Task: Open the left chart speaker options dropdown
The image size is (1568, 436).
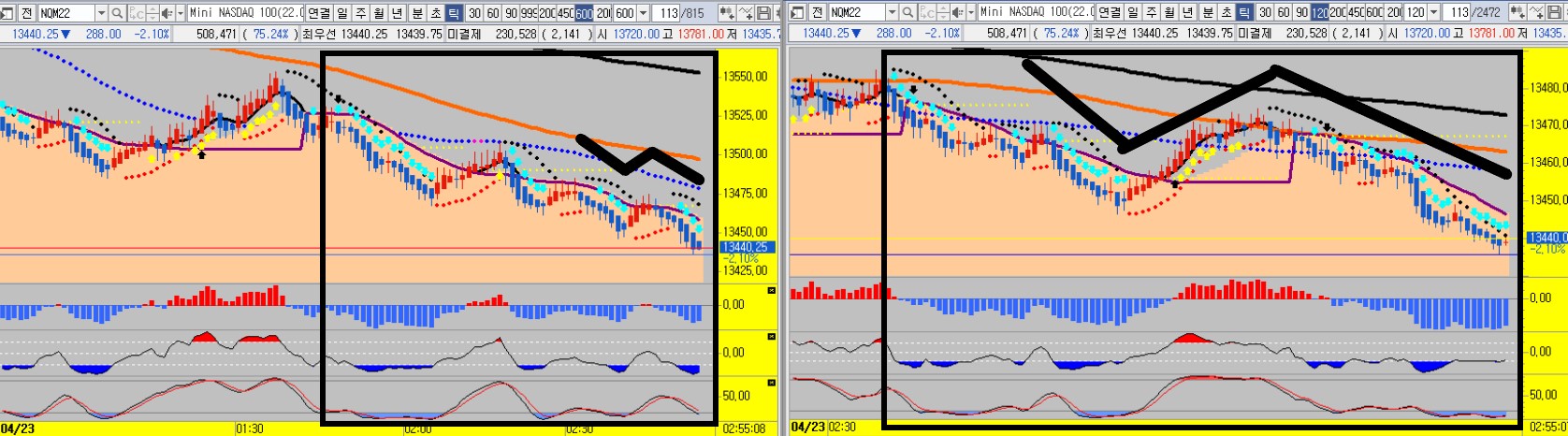Action: pos(181,13)
